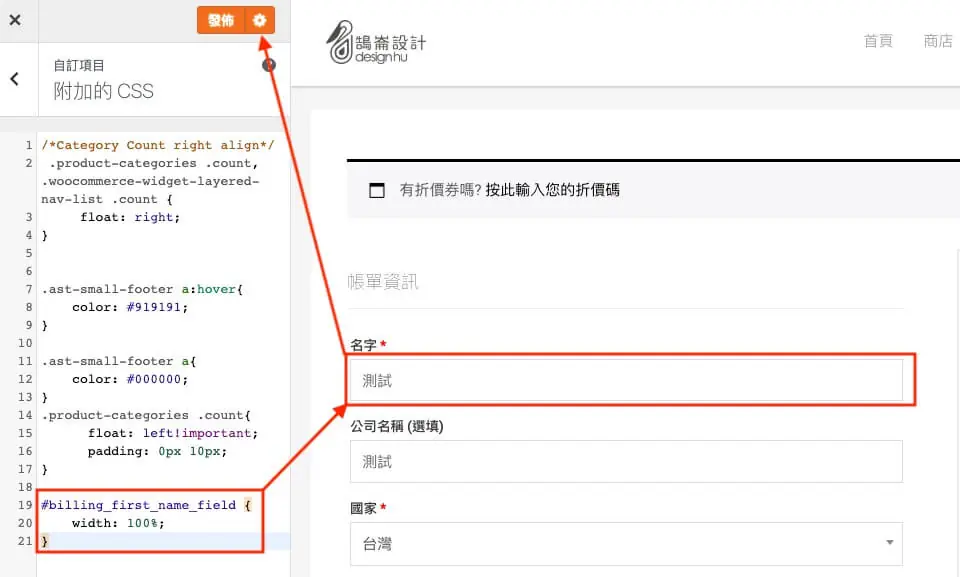Click code line 'float: left!important;'
960x577 pixels.
tap(173, 433)
